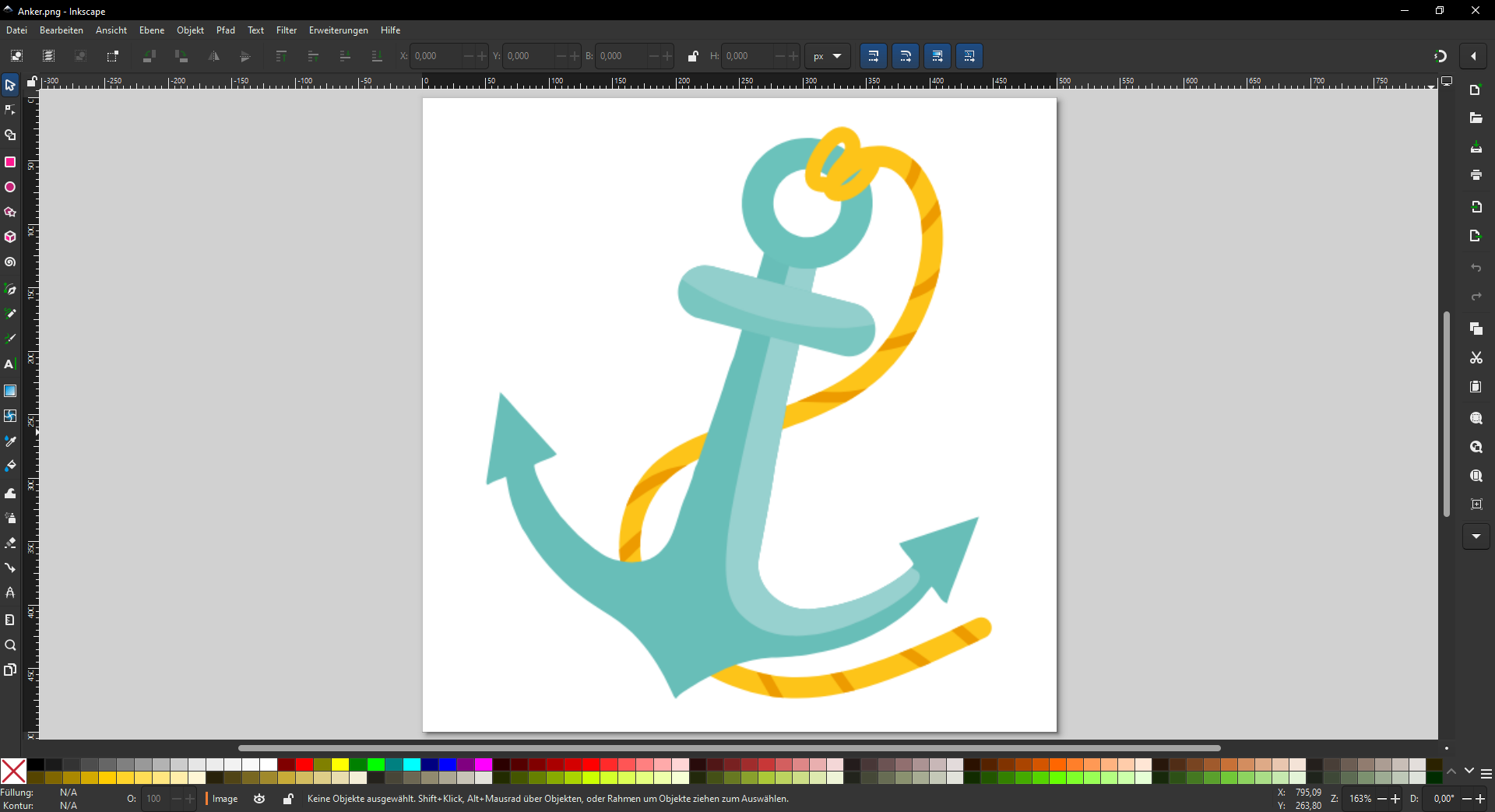Toggle move gradients with objects

tap(937, 56)
